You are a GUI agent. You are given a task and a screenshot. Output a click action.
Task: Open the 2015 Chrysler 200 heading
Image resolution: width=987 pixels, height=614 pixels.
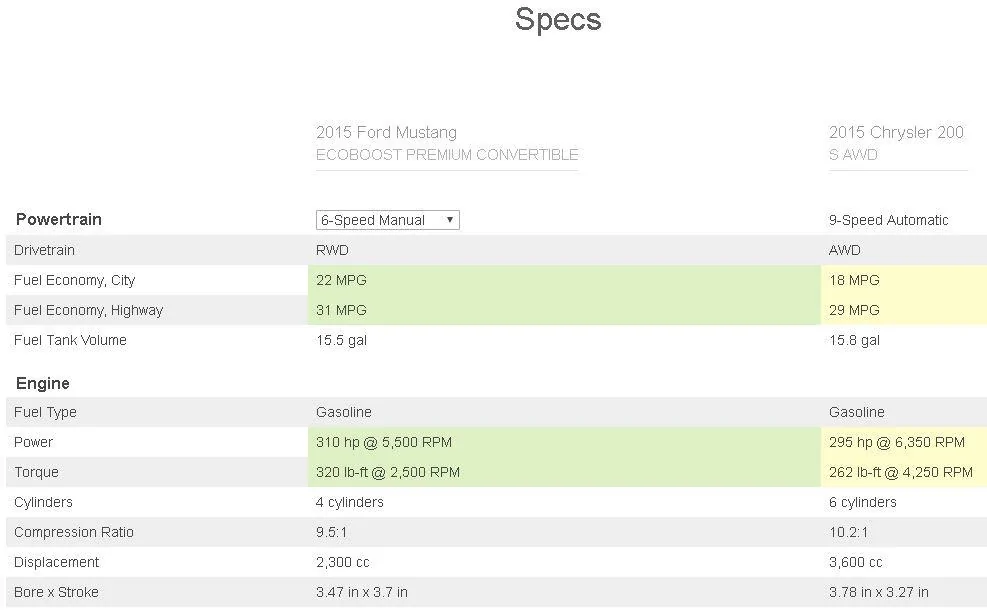(x=896, y=132)
